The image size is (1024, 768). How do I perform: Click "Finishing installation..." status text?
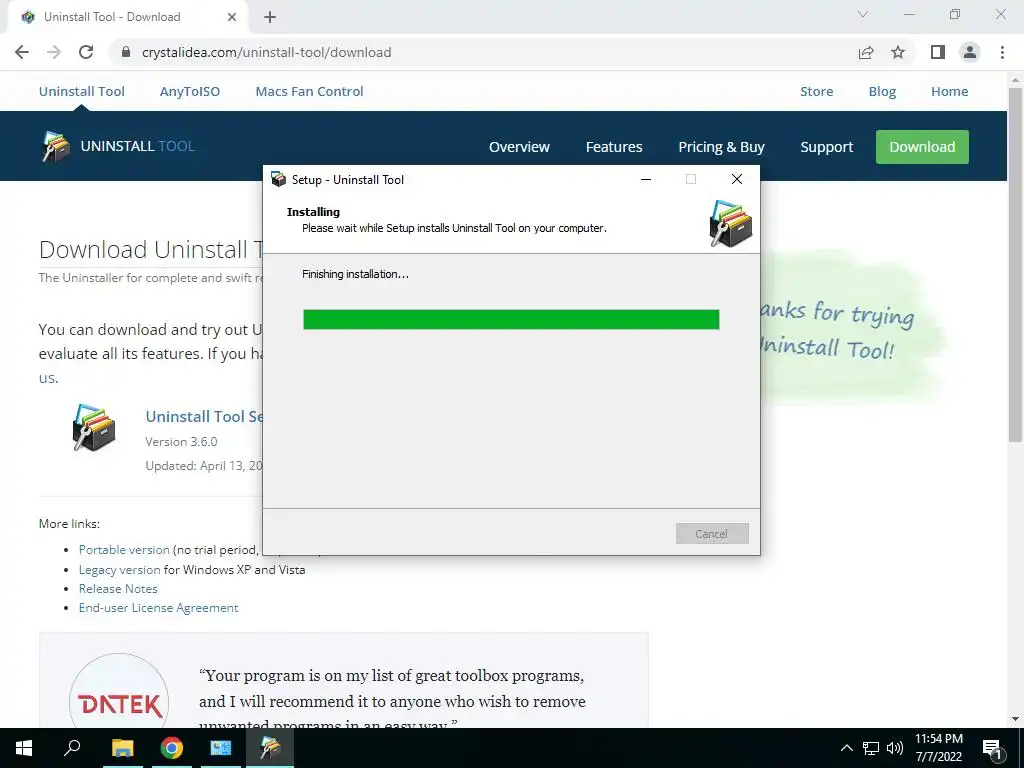355,274
